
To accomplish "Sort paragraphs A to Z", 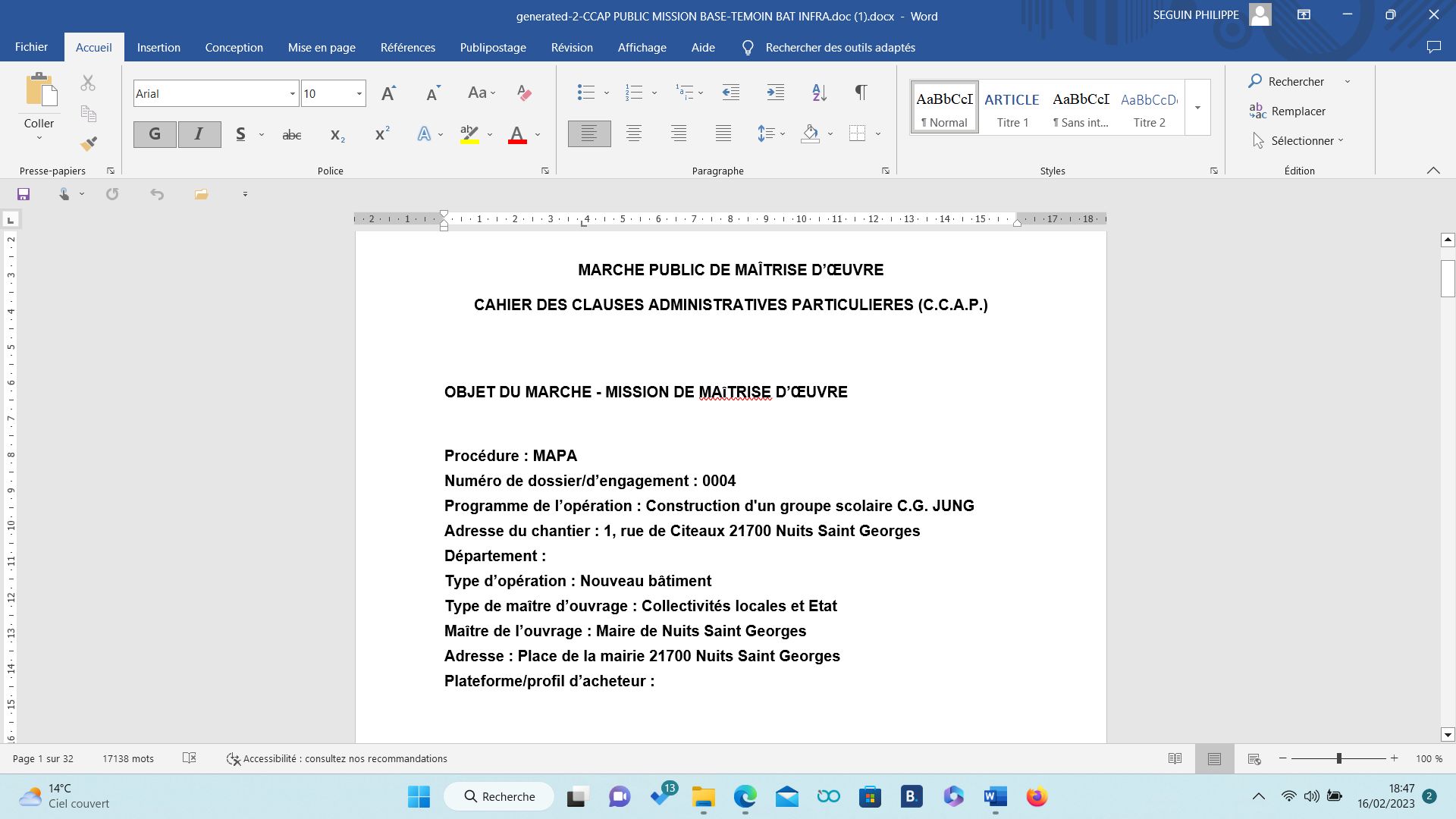I will pyautogui.click(x=819, y=93).
